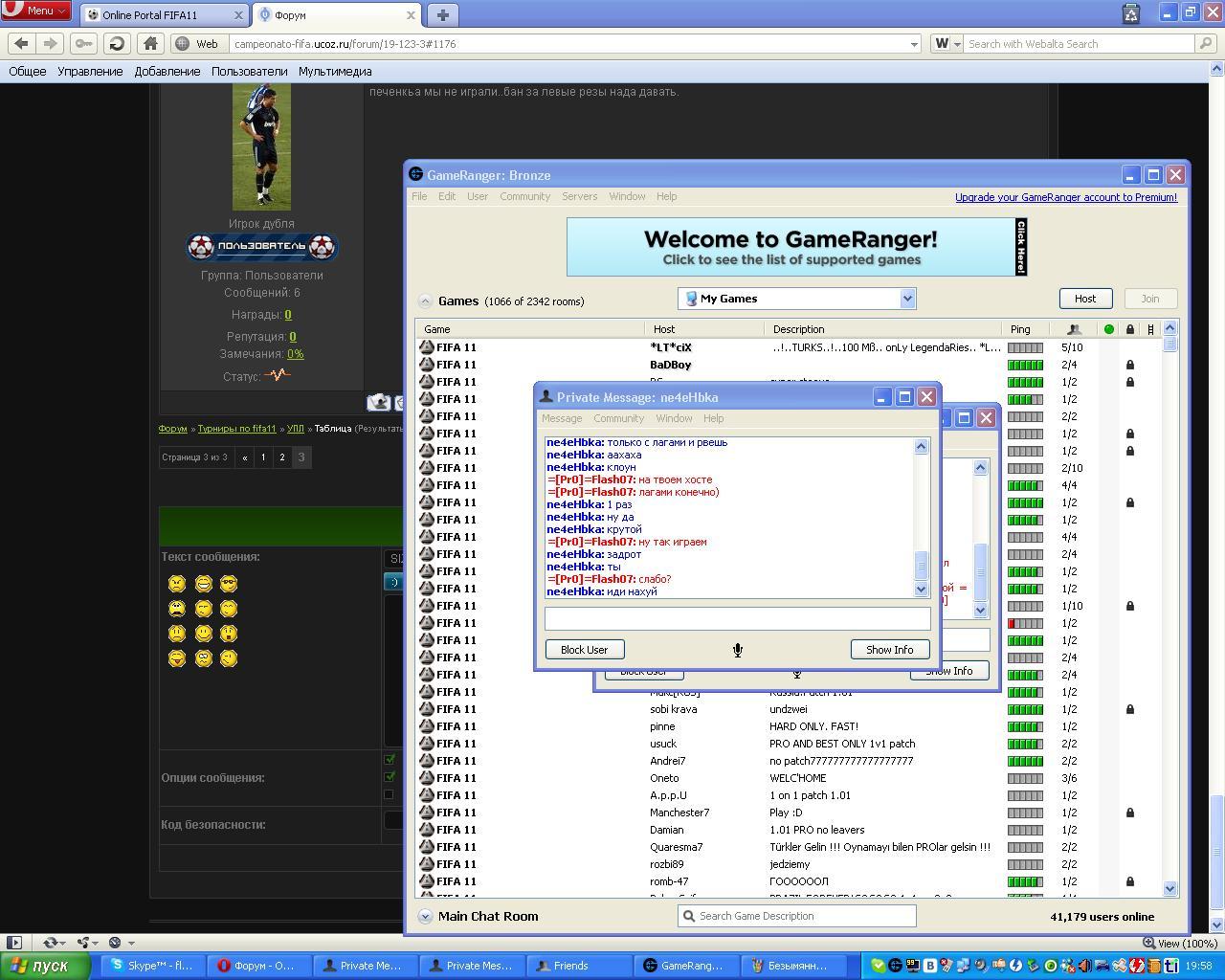Insert the tongue-out smiley in forum form
The height and width of the screenshot is (980, 1225).
(x=176, y=657)
